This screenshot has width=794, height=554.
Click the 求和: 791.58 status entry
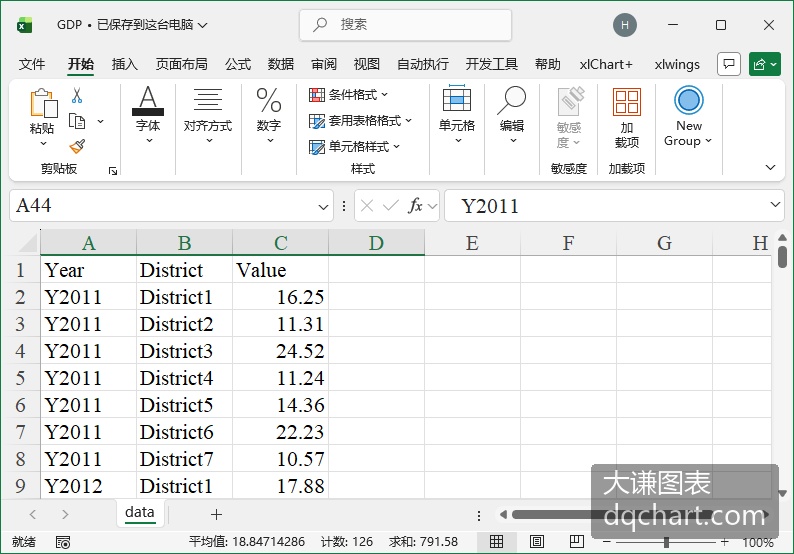(x=423, y=542)
